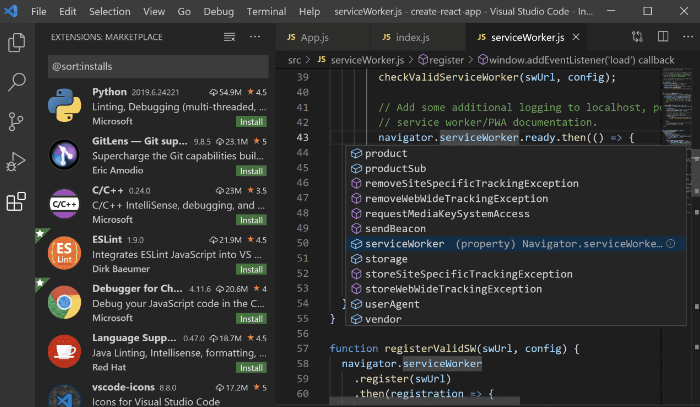Choose removeSiteSpecificTrackingException suggestion
700x407 pixels.
tap(516, 183)
